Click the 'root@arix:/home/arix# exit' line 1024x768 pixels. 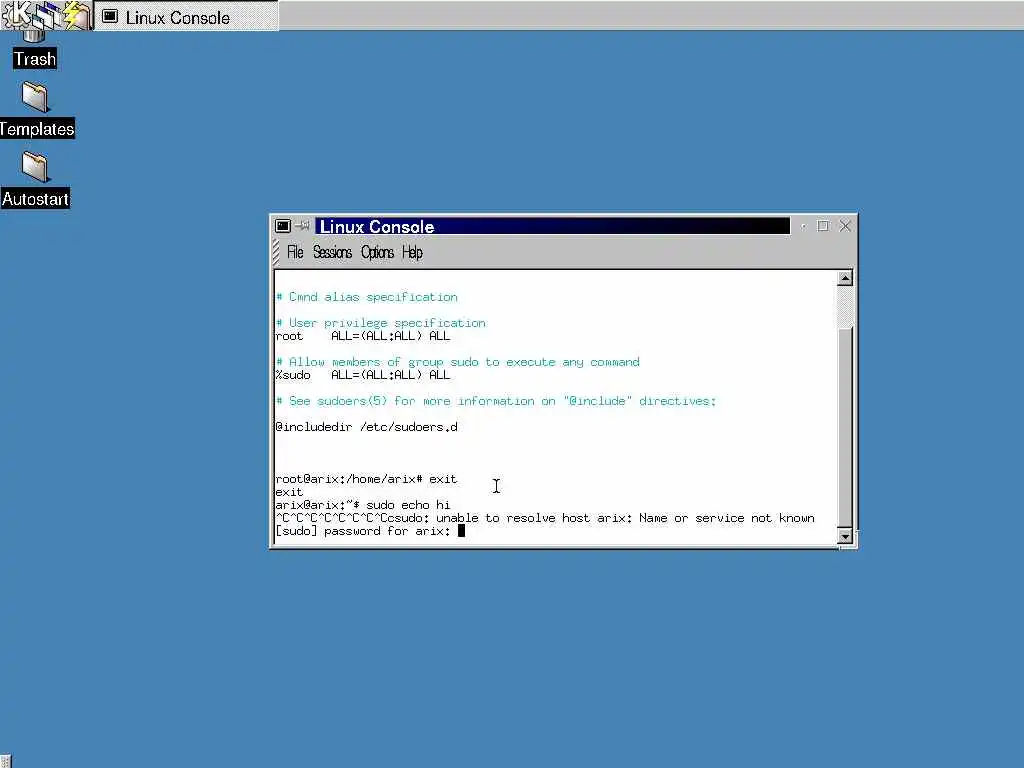click(x=366, y=479)
